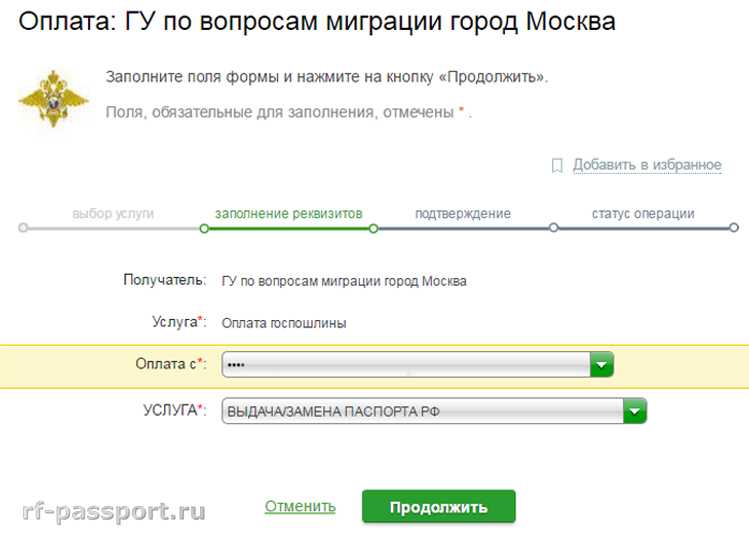749x533 pixels.
Task: Click the circle between заполнение реквизитов and подтверждение
Action: tap(373, 228)
